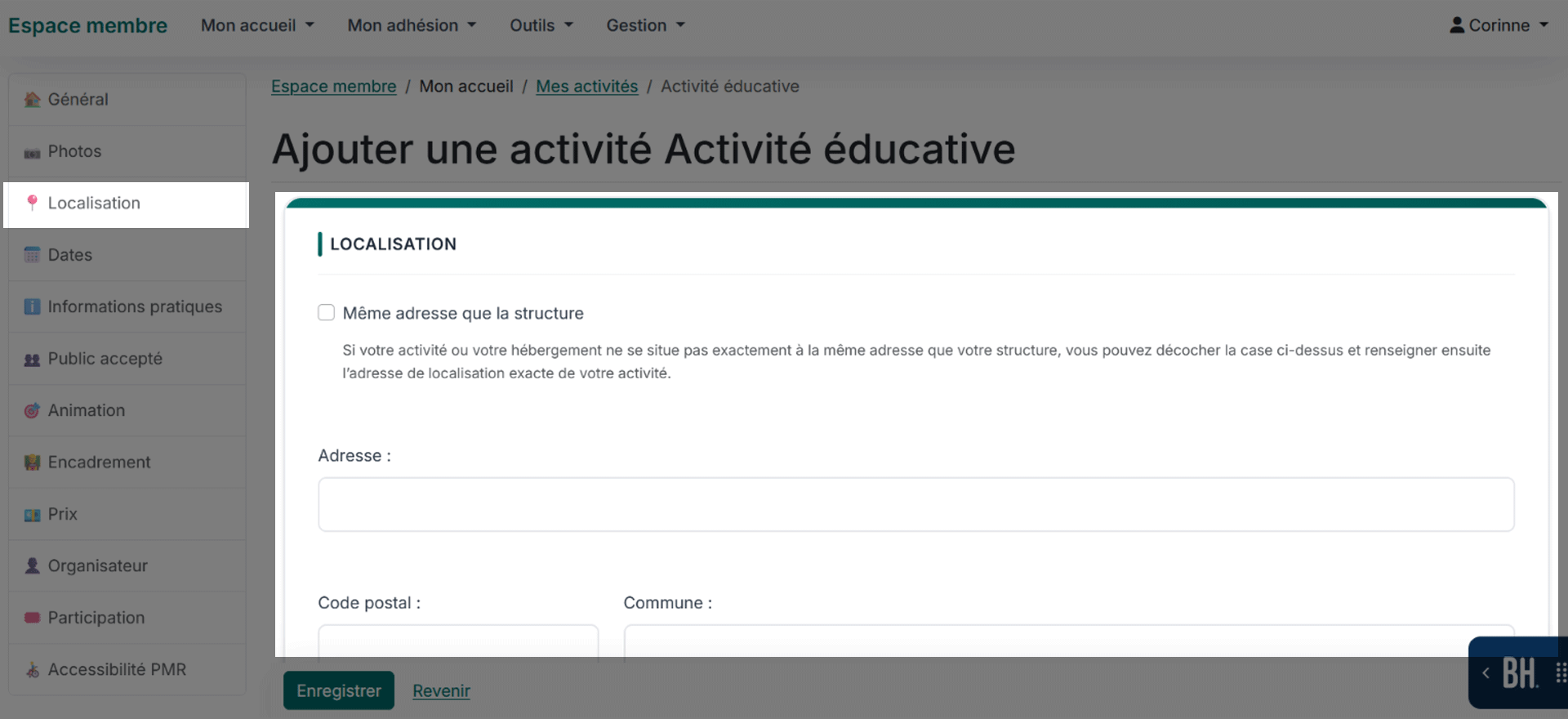Open the Outils menu

pyautogui.click(x=541, y=25)
